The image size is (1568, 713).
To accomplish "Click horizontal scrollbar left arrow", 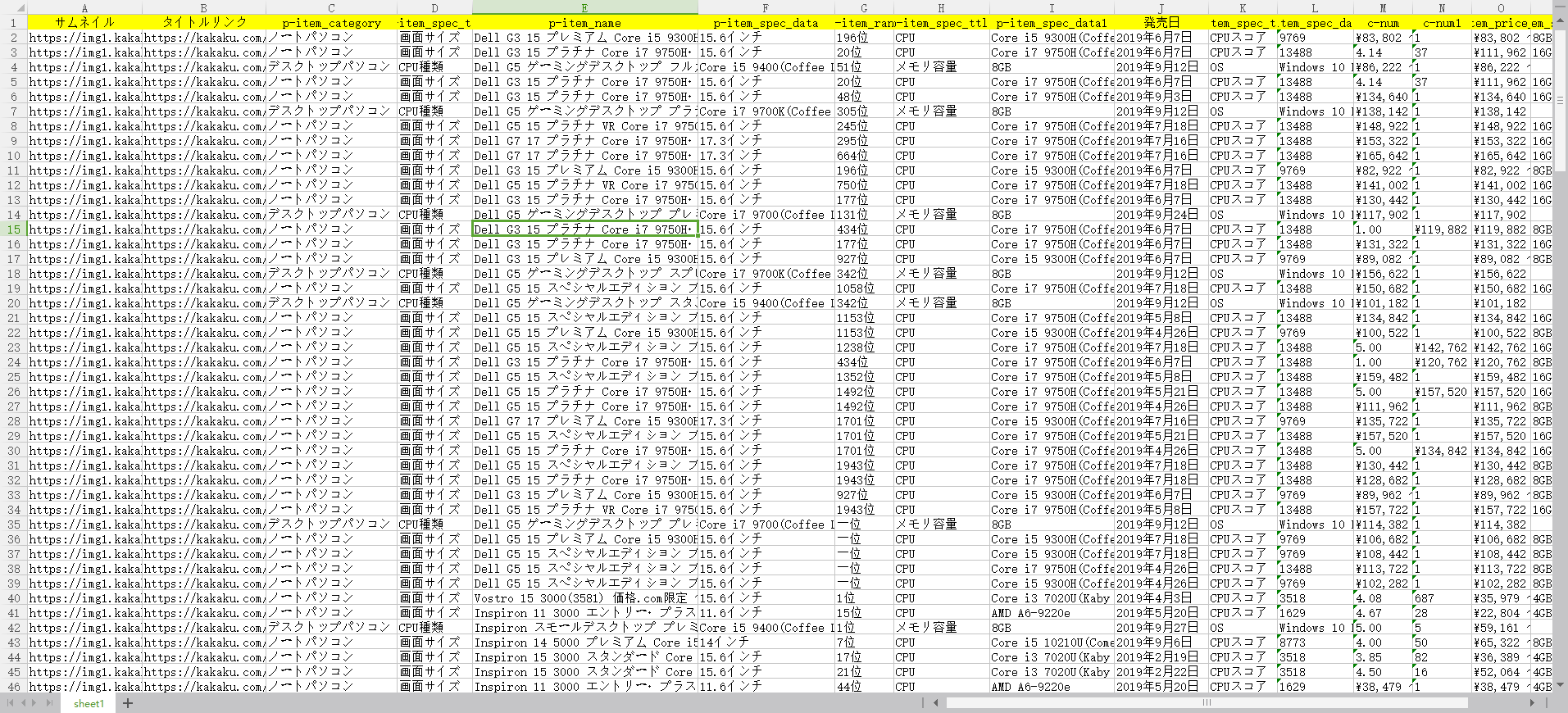I will pos(936,702).
